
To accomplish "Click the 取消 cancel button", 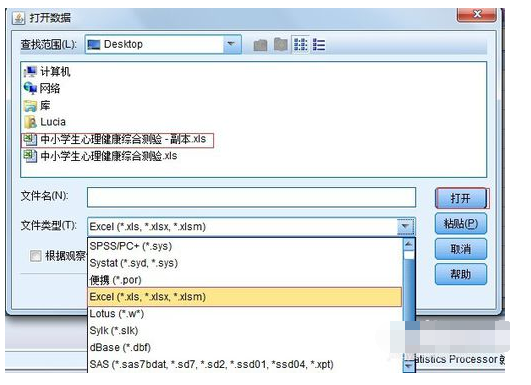I will tap(461, 249).
